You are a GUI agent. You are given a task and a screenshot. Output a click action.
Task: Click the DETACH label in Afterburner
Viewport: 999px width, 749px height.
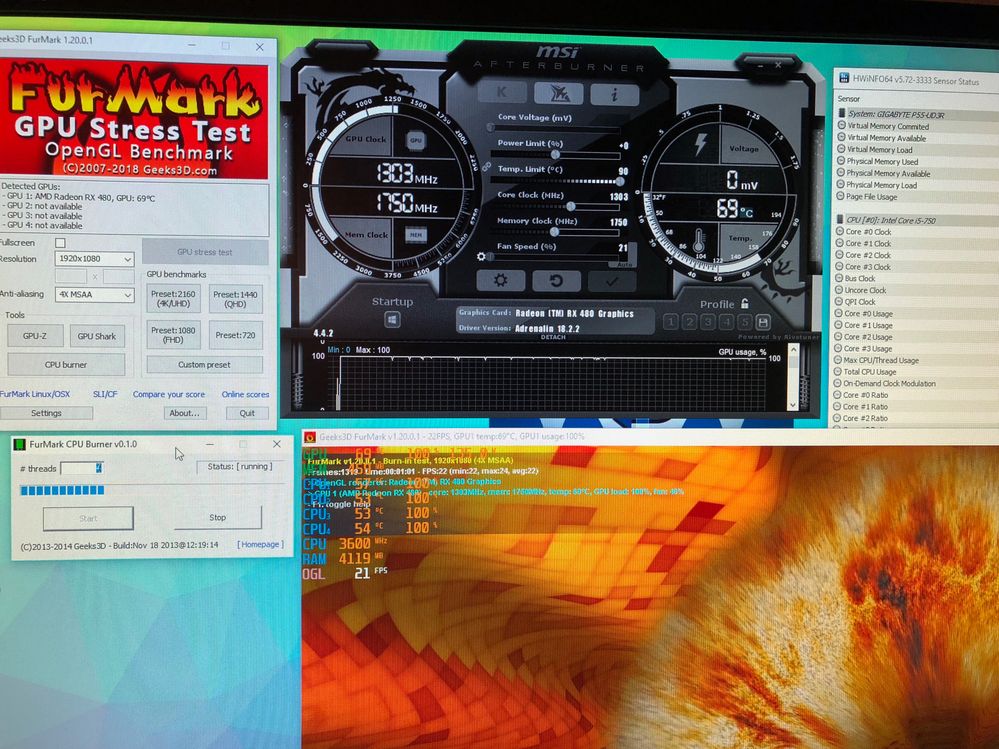point(553,338)
